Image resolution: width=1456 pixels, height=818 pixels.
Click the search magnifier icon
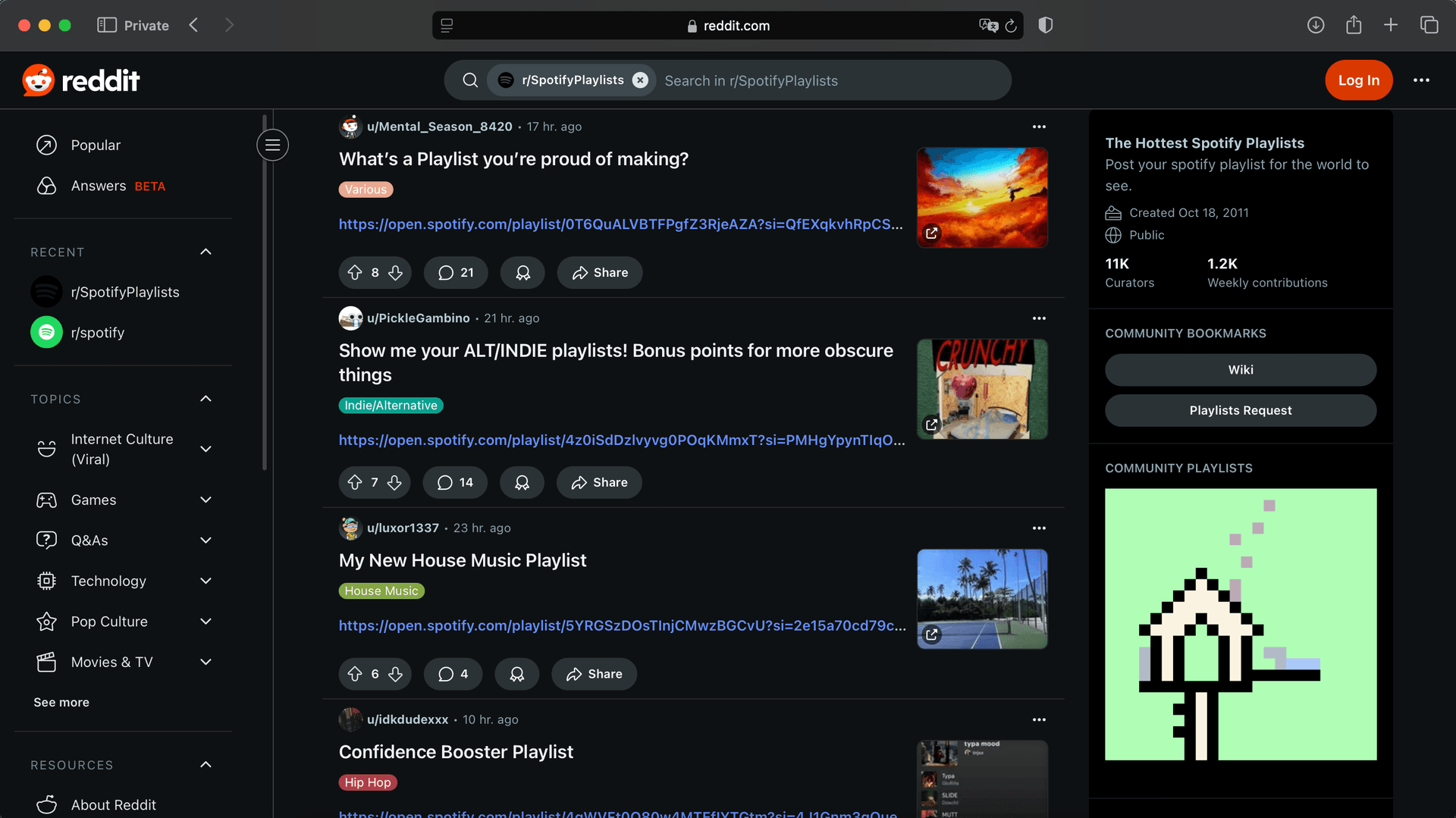click(470, 80)
